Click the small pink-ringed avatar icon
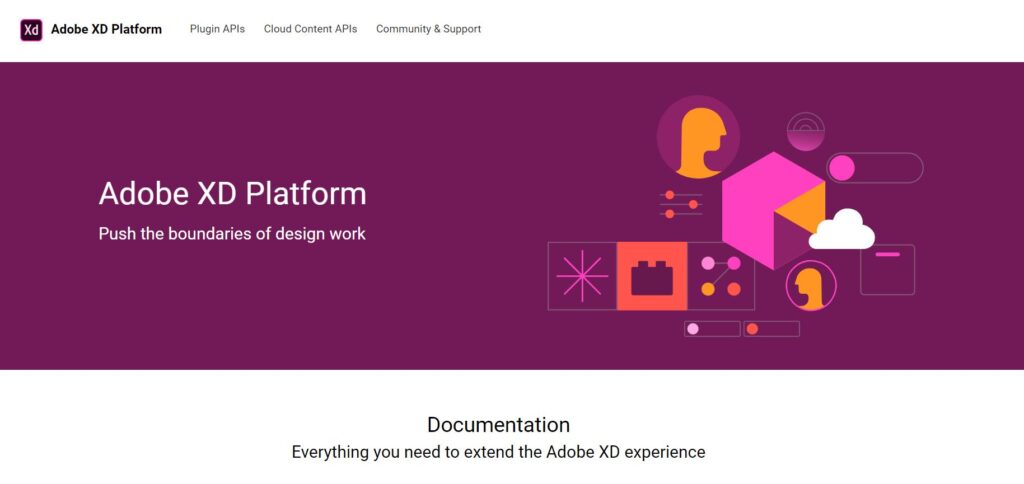 [811, 285]
